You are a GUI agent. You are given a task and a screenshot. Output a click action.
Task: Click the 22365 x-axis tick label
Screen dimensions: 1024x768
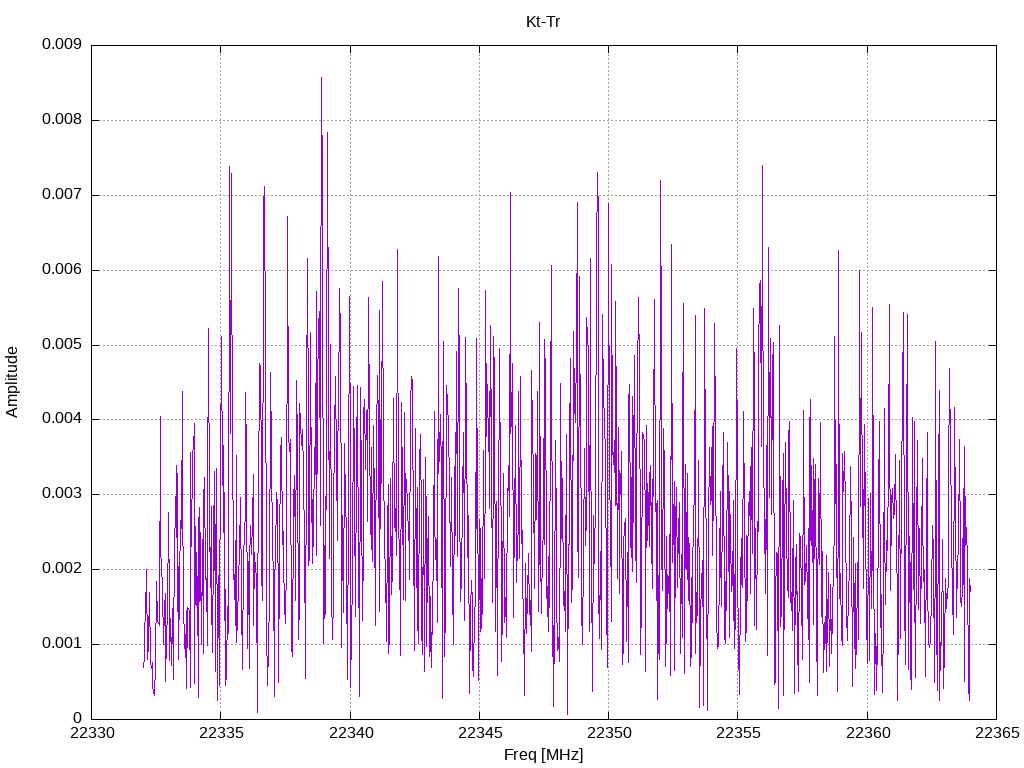tap(997, 733)
